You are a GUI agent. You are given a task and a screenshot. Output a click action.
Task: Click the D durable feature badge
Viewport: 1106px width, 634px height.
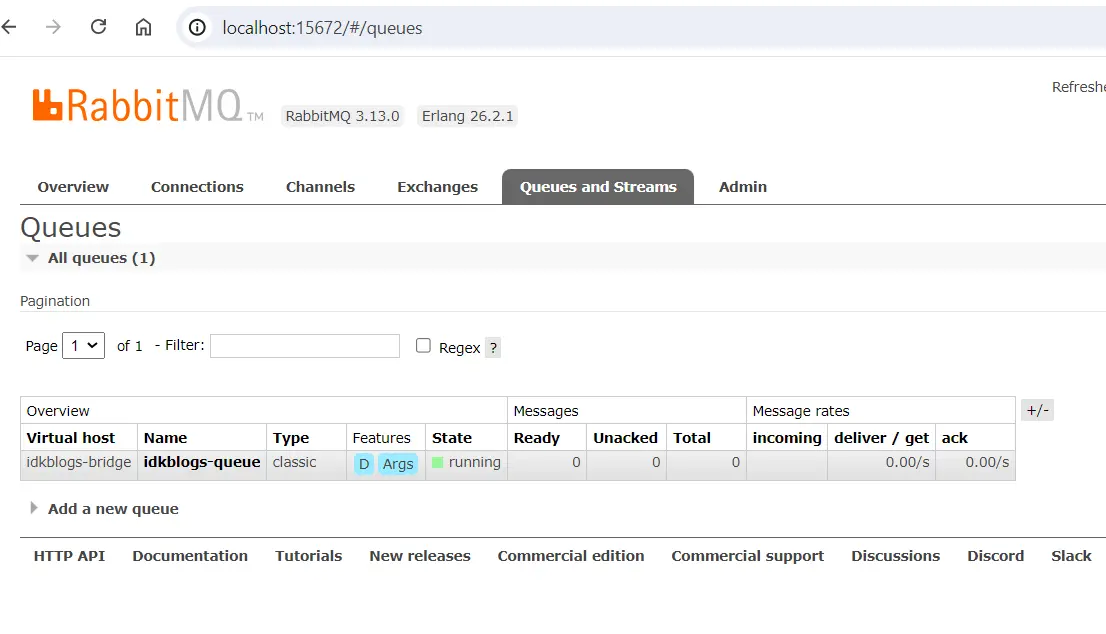click(364, 464)
